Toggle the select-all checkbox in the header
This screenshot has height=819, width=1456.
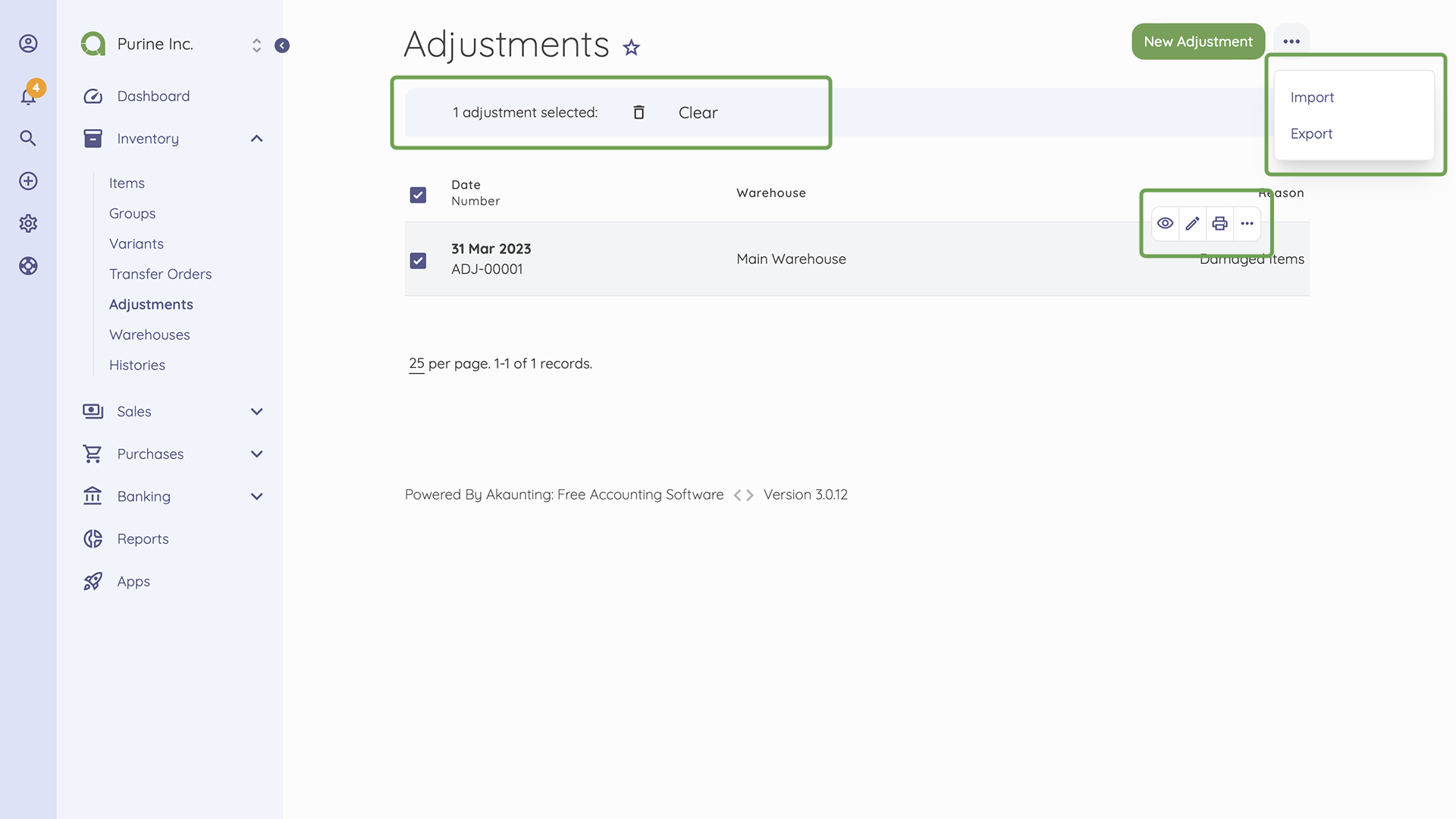[x=418, y=195]
